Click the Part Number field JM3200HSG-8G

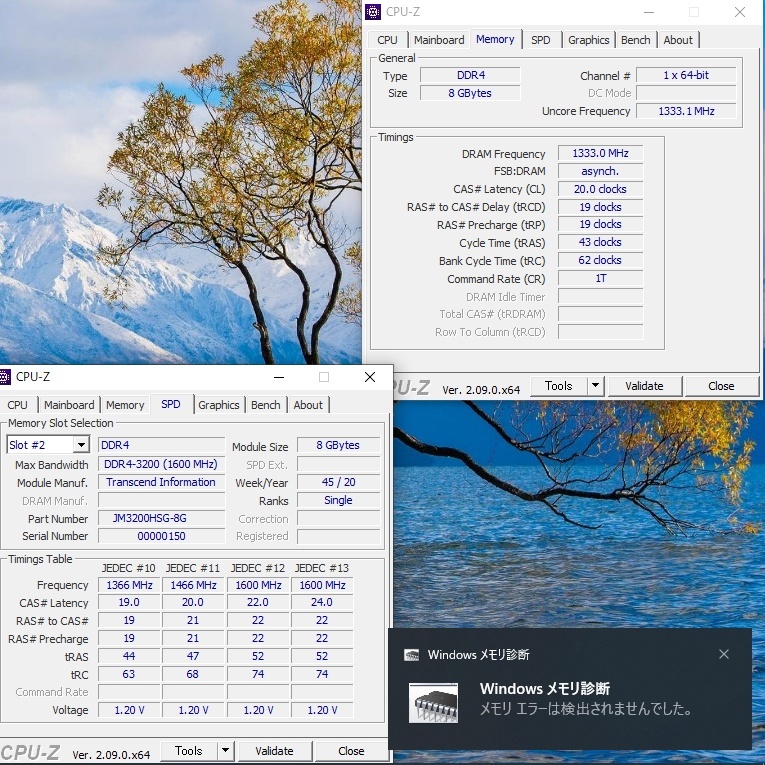162,519
